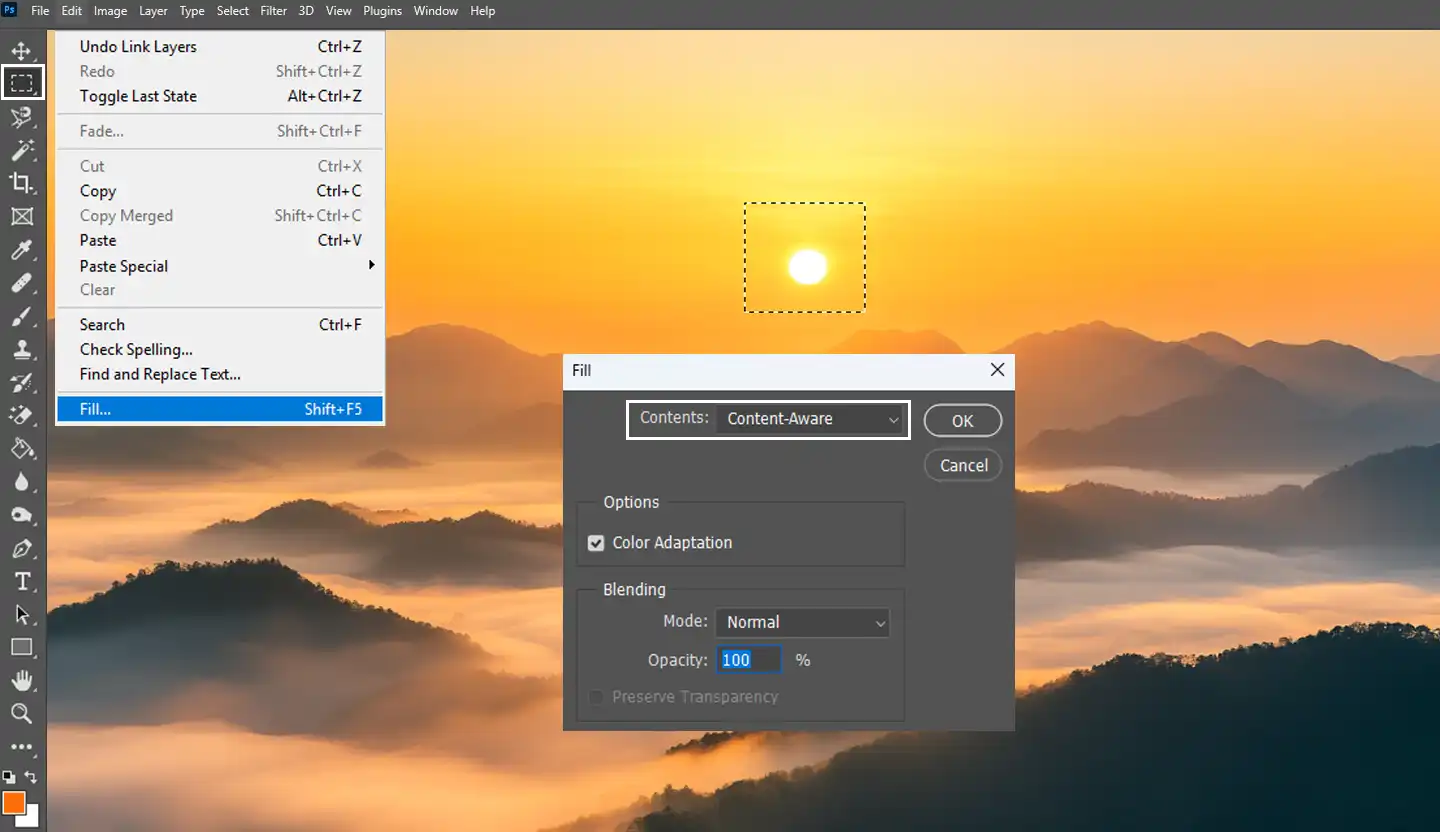The image size is (1440, 832).
Task: Choose Undo Link Layers from Edit menu
Action: 220,47
